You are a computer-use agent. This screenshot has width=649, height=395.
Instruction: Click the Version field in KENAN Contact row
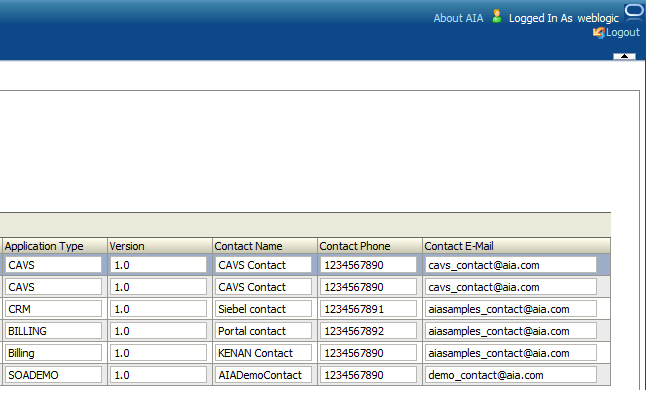tap(159, 353)
